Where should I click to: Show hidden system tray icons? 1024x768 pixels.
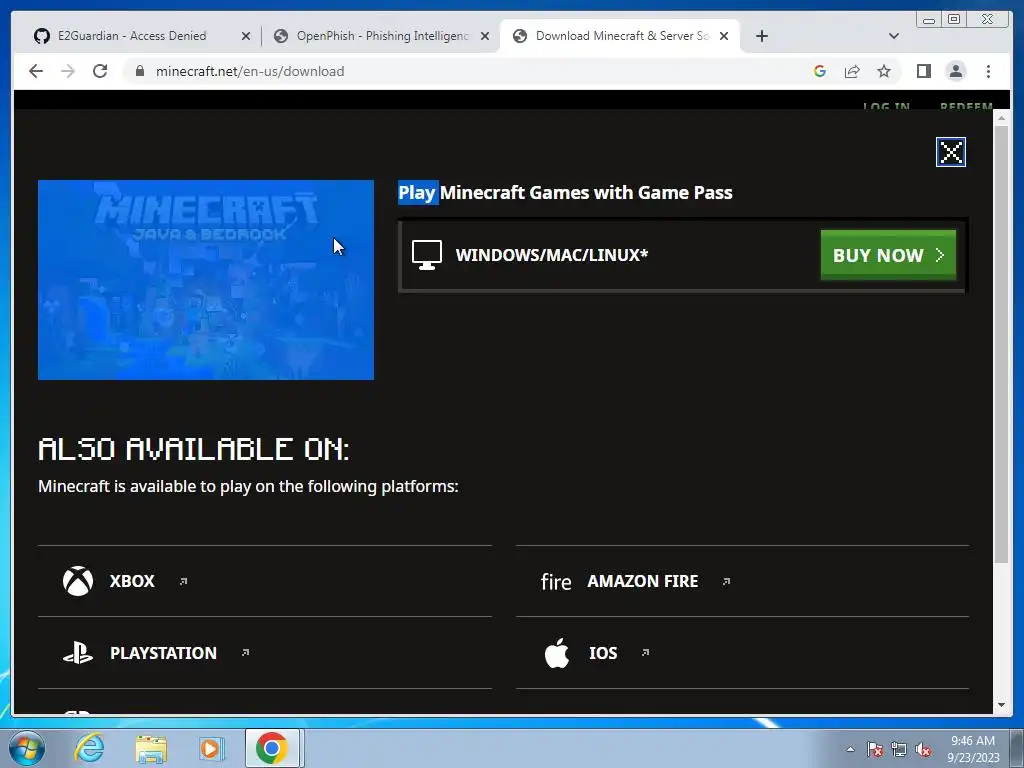pos(850,749)
